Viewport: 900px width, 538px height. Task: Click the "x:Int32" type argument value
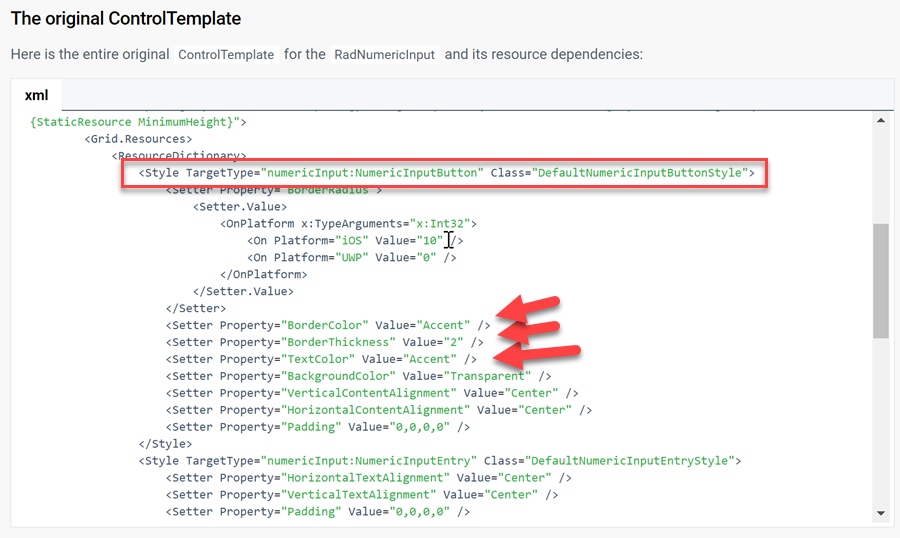coord(440,223)
